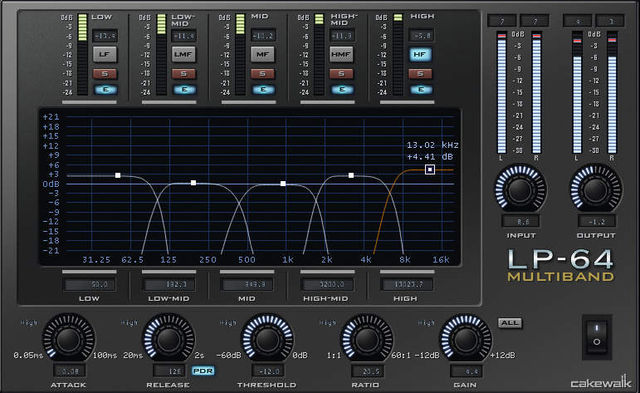Select the LF low band button
Viewport: 640px width, 393px height.
(104, 54)
